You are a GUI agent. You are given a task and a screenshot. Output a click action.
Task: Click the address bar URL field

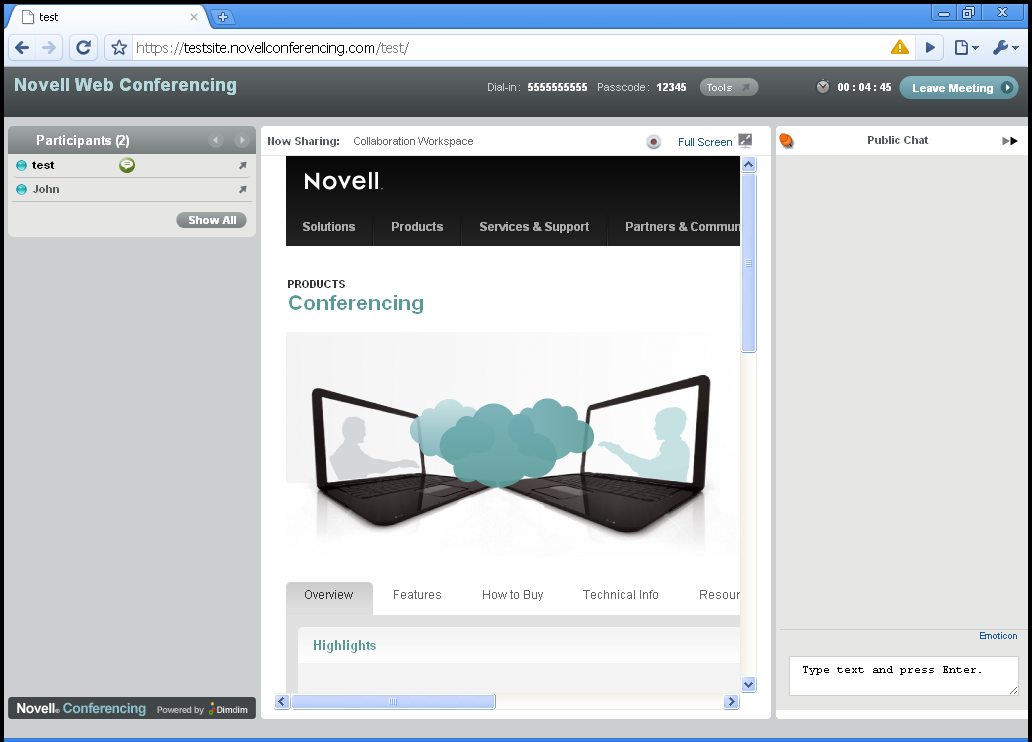tap(510, 48)
